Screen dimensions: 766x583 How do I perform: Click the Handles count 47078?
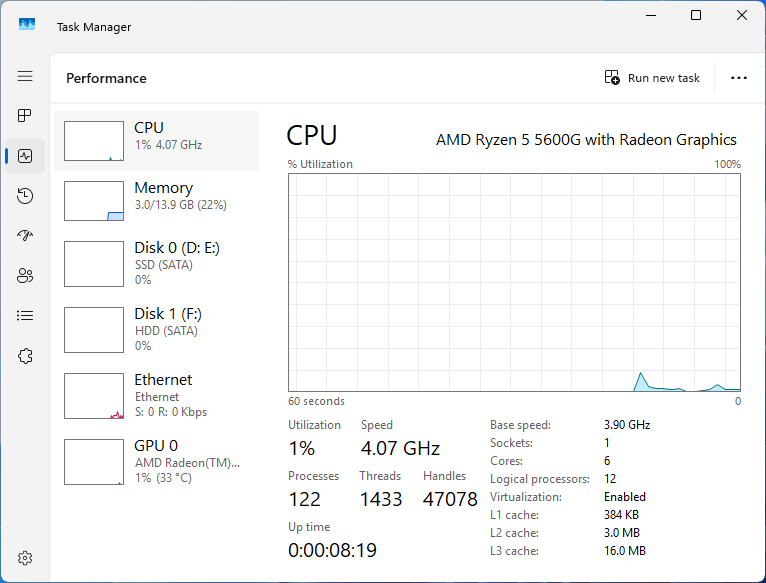[x=450, y=499]
